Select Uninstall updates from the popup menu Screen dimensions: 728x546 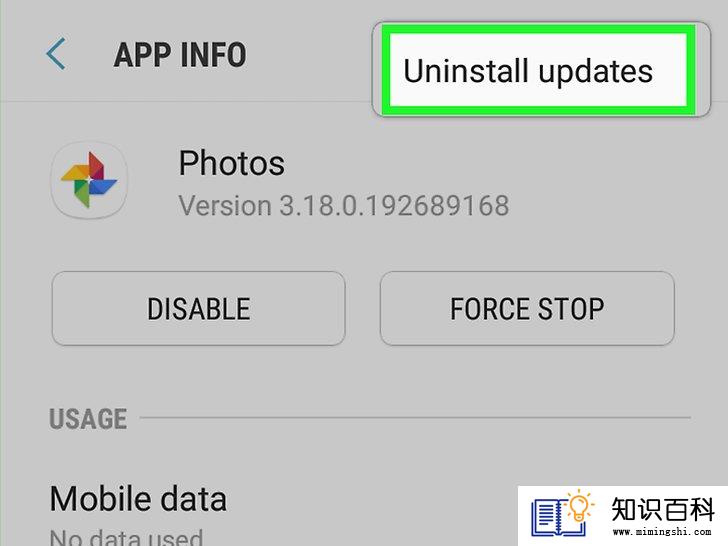click(x=528, y=72)
